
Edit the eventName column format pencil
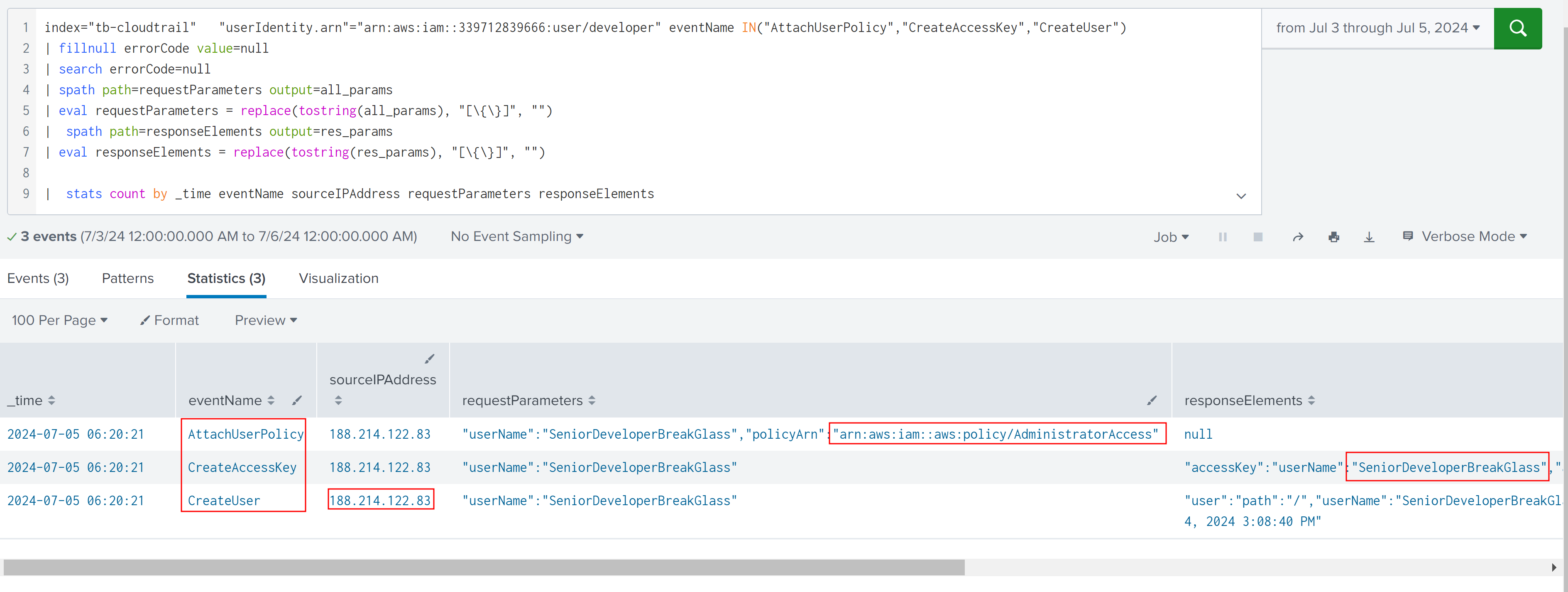[296, 400]
